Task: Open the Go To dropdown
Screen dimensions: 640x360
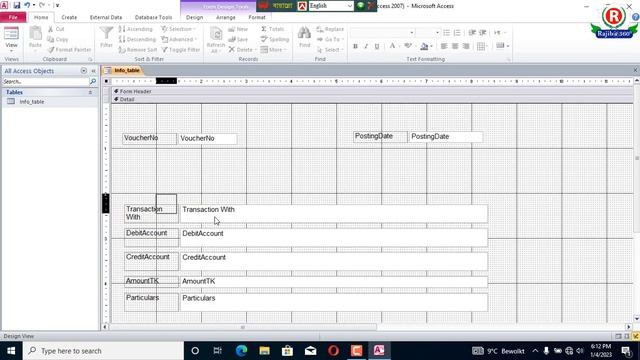Action: point(330,39)
